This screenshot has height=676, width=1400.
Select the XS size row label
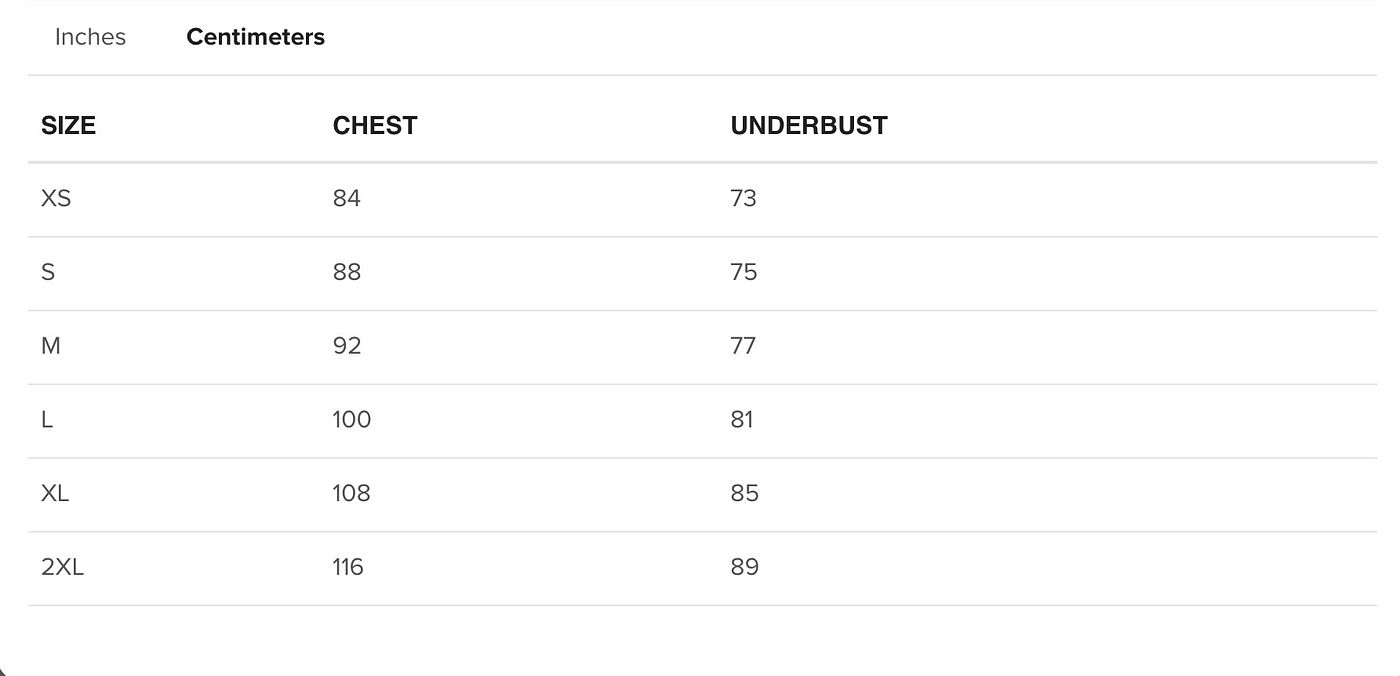click(x=56, y=198)
